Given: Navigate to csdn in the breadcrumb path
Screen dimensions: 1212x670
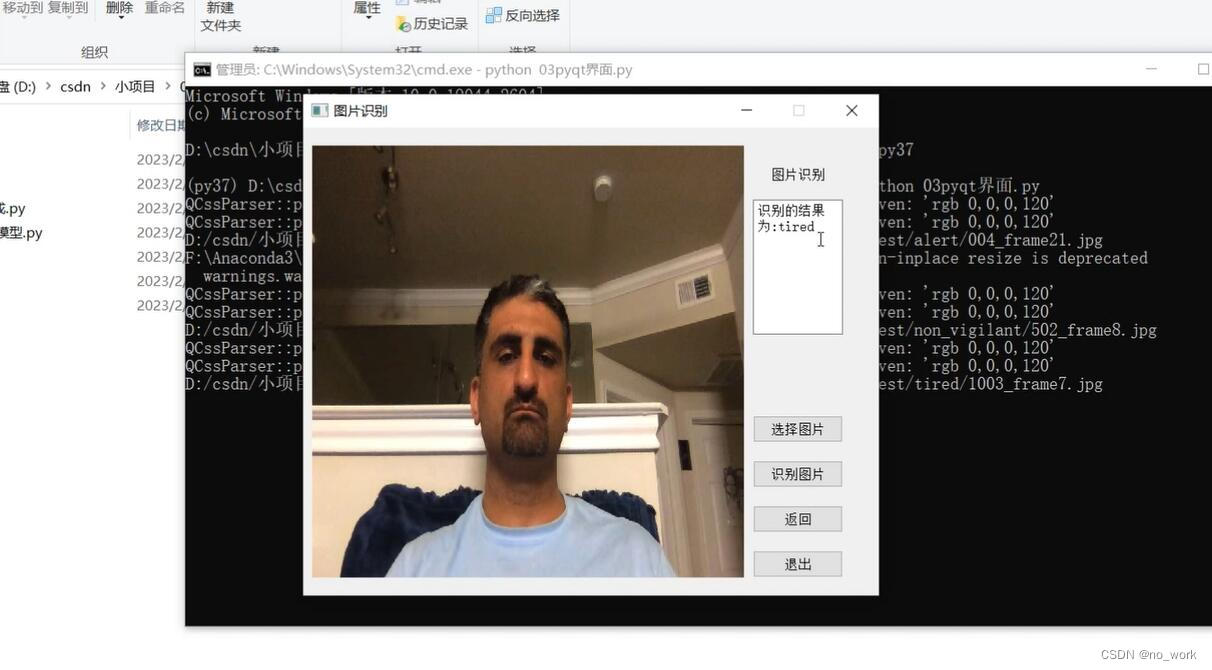Looking at the screenshot, I should (75, 86).
